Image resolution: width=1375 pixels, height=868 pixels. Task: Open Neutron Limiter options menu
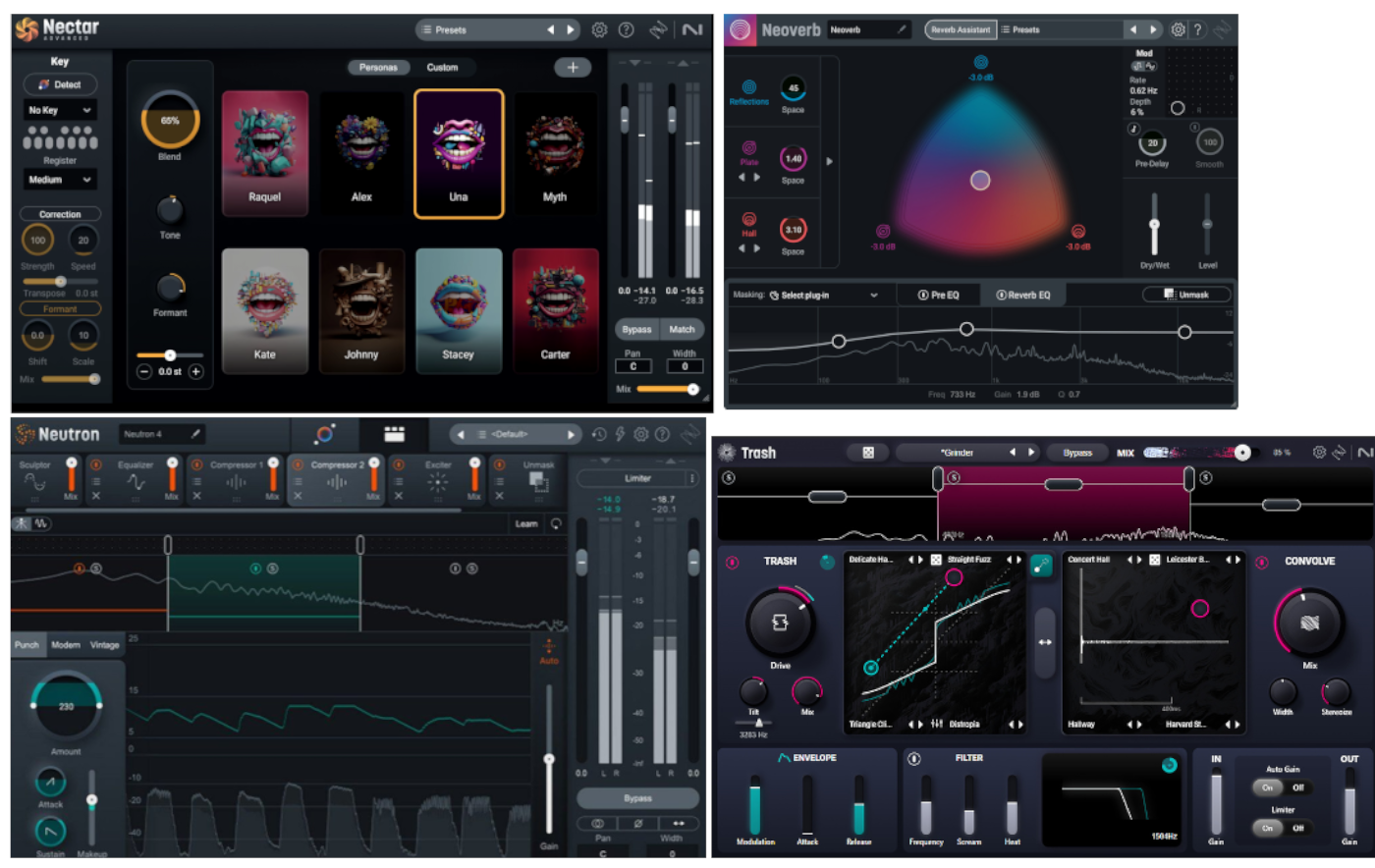[x=692, y=478]
